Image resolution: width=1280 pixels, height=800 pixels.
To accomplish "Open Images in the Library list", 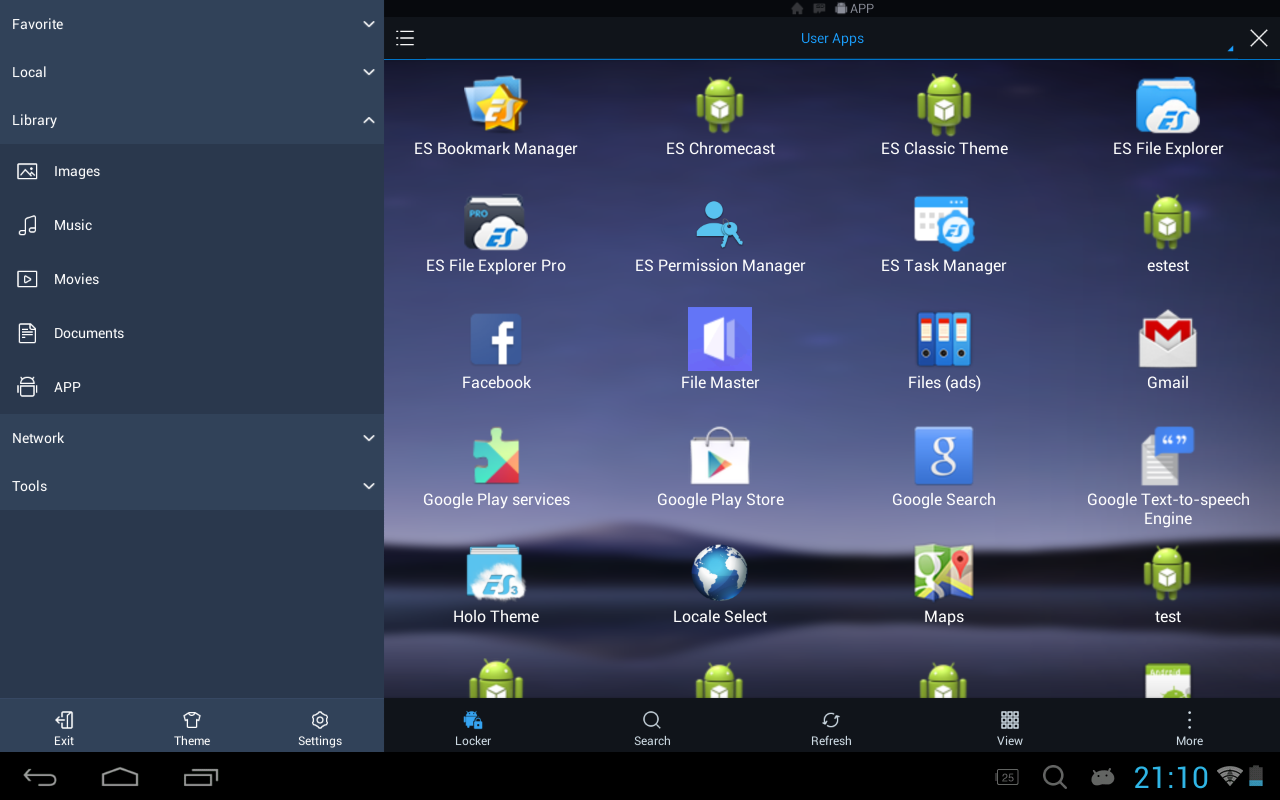I will (x=77, y=172).
